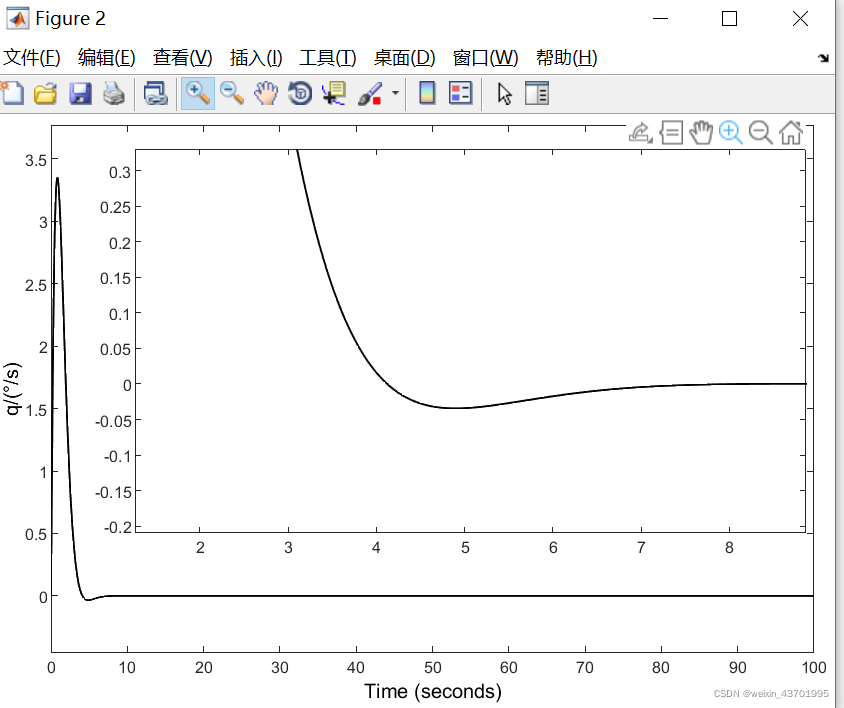Viewport: 844px width, 708px height.
Task: Maximize the Figure 2 window
Action: [729, 19]
